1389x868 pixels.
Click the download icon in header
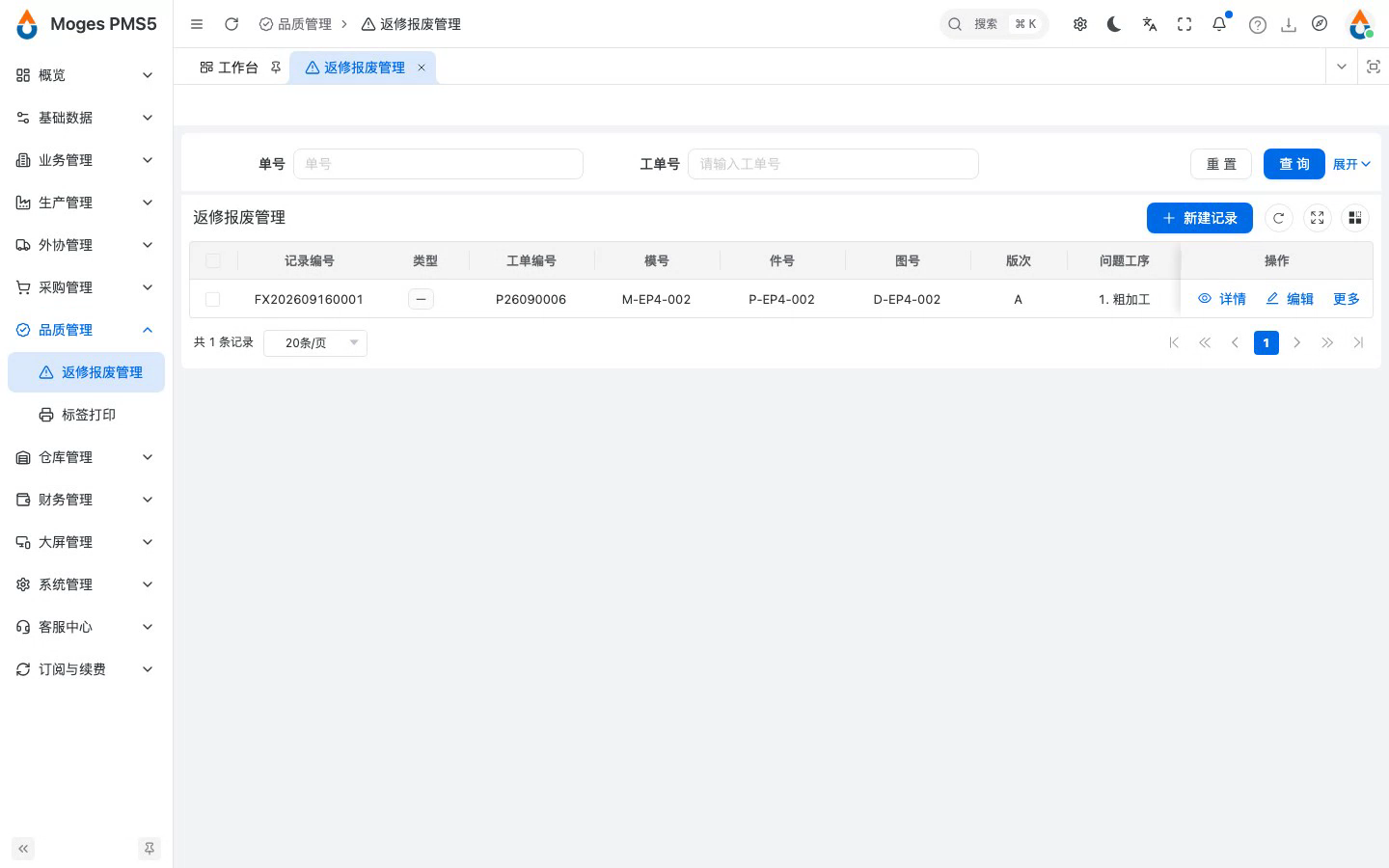(1289, 25)
